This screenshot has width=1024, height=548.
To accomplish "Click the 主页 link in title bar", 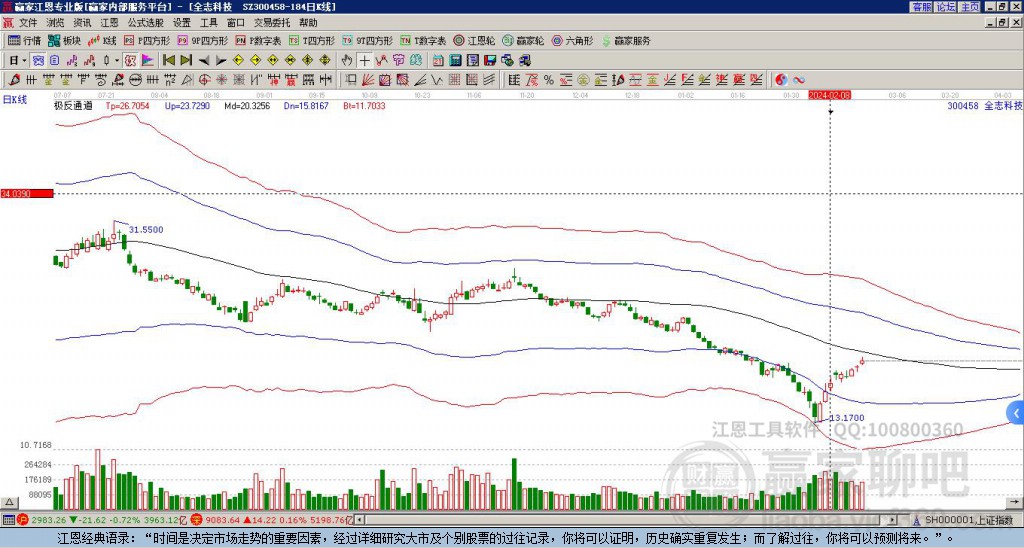I will point(970,7).
